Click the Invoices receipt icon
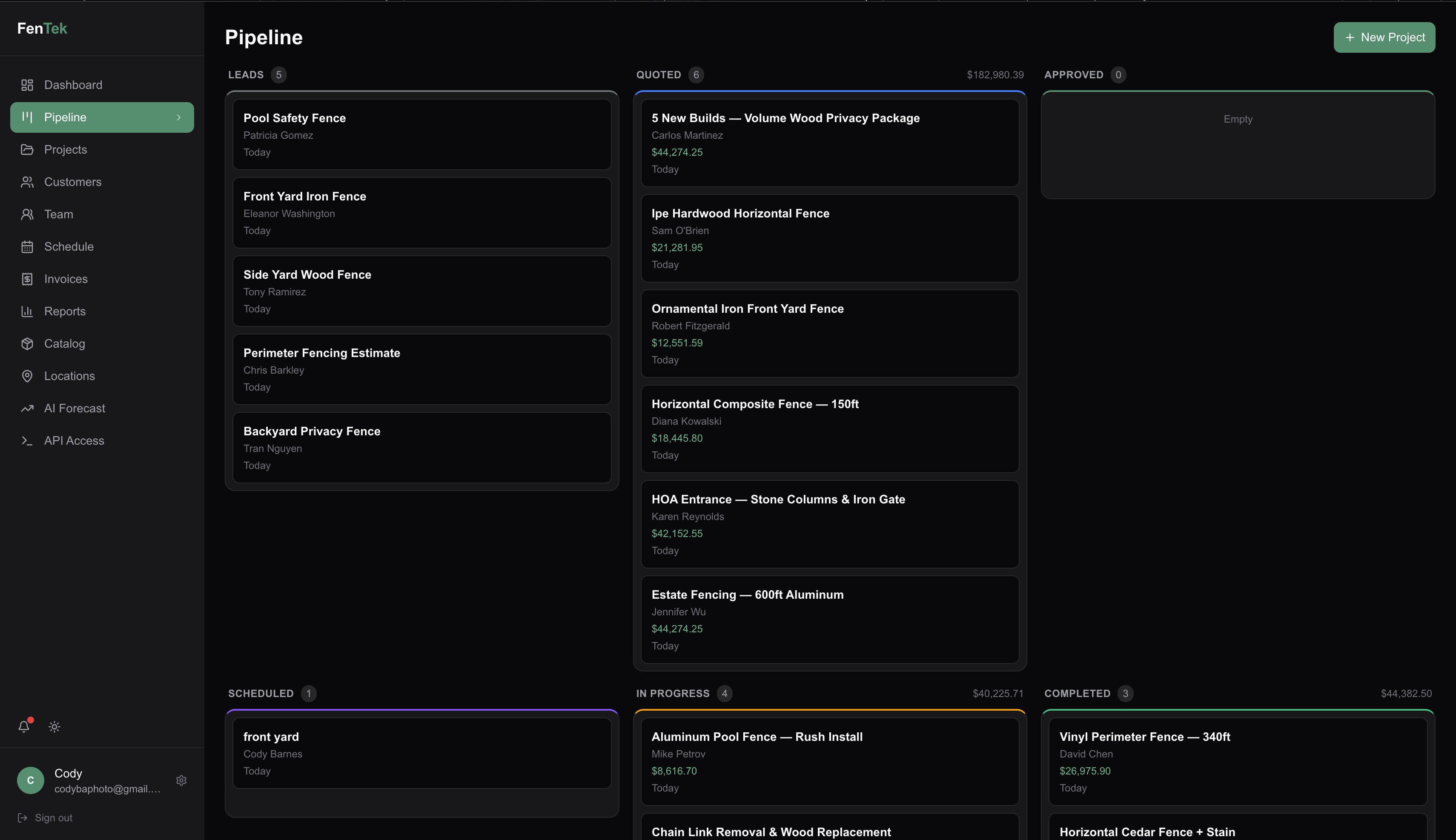 27,279
